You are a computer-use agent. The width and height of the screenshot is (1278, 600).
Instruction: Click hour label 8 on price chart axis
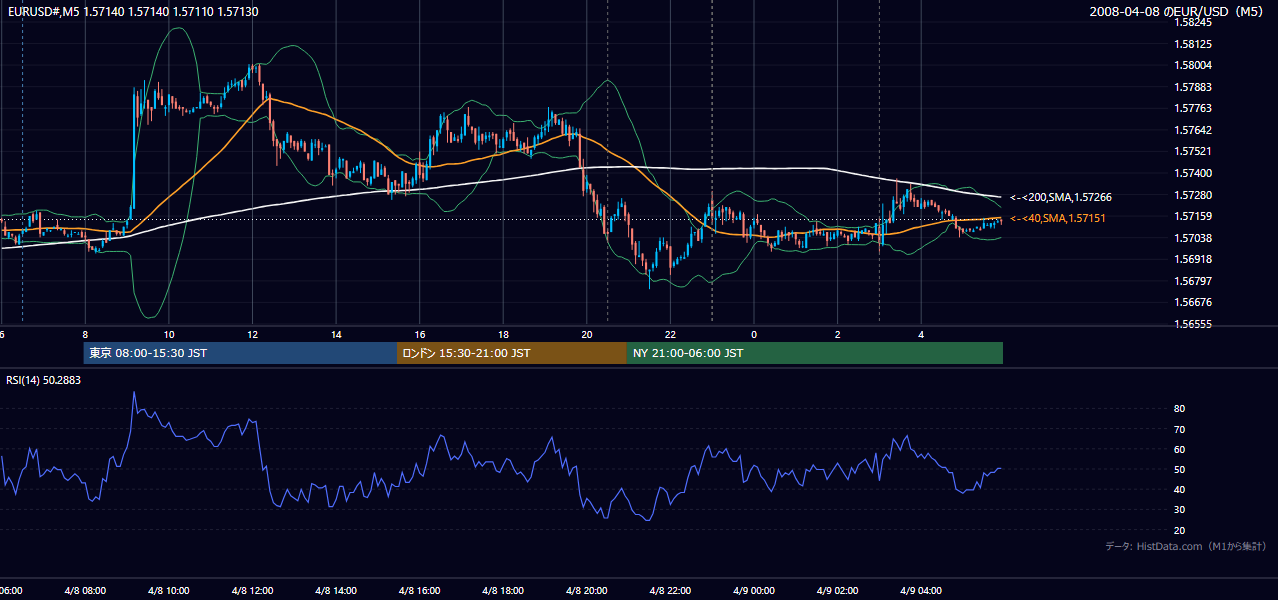[85, 334]
